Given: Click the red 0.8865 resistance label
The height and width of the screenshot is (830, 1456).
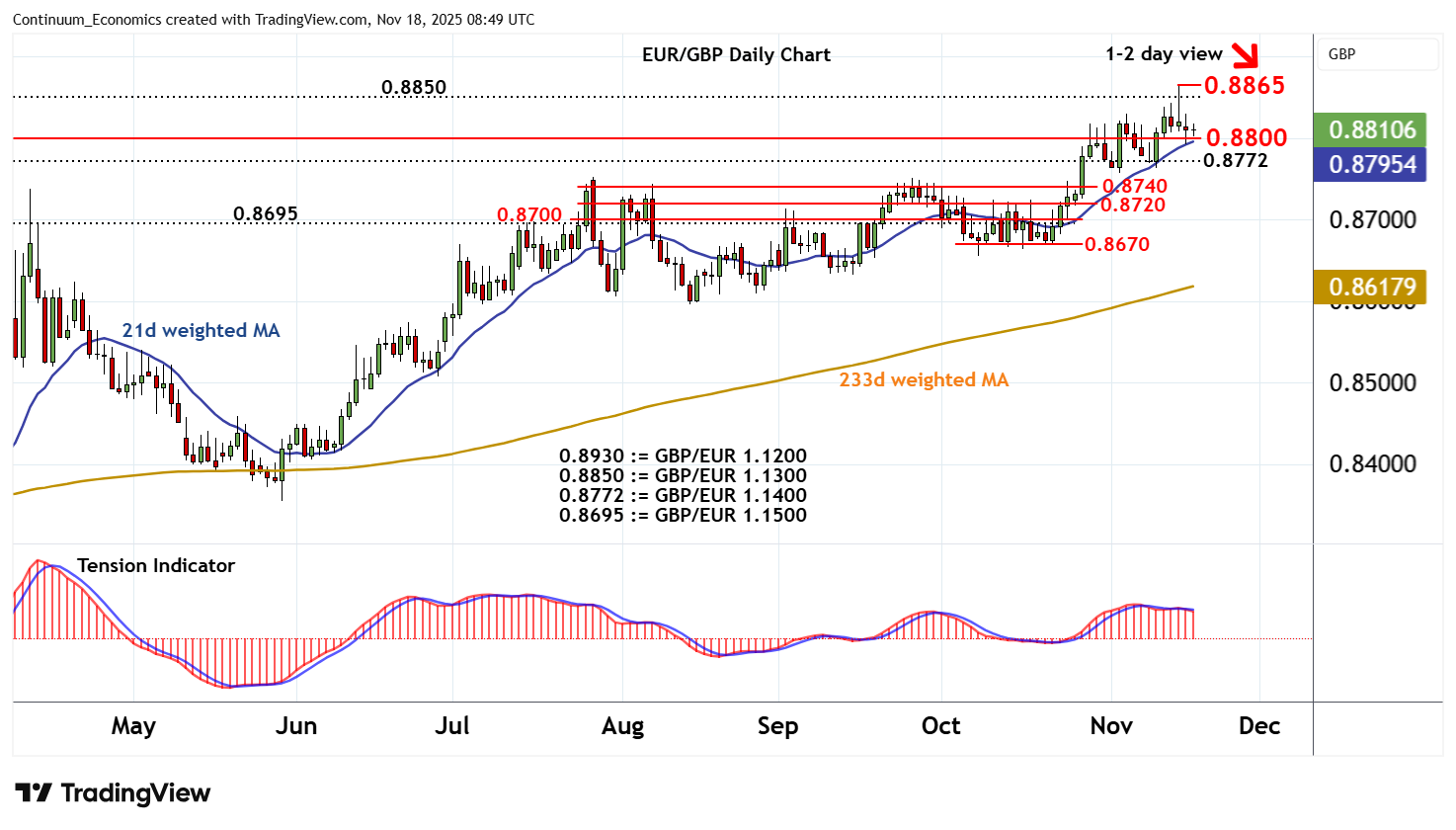Looking at the screenshot, I should click(x=1244, y=86).
